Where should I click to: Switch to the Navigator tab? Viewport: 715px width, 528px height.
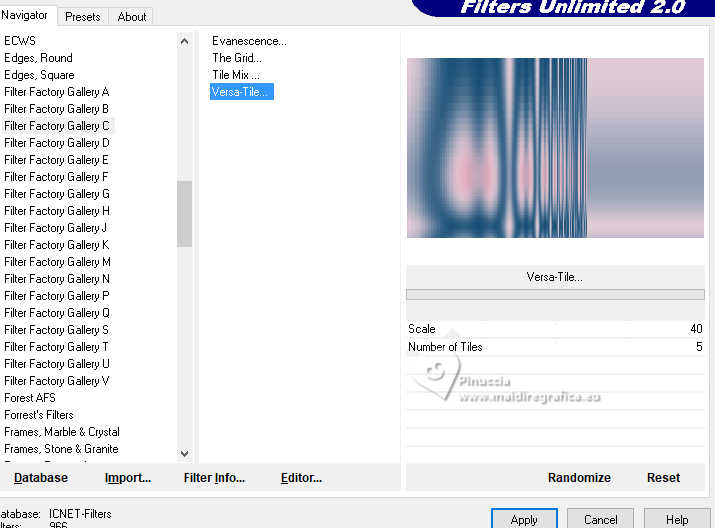pos(25,16)
